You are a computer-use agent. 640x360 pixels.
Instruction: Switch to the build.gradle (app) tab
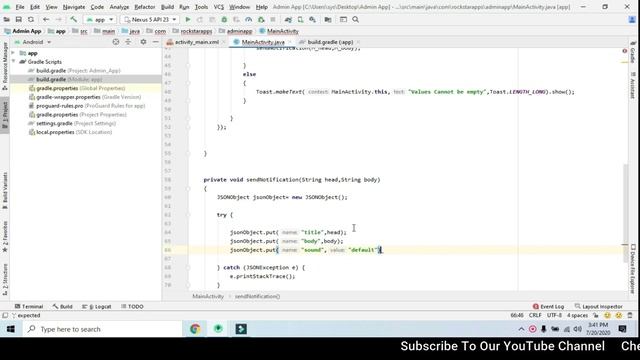(330, 42)
